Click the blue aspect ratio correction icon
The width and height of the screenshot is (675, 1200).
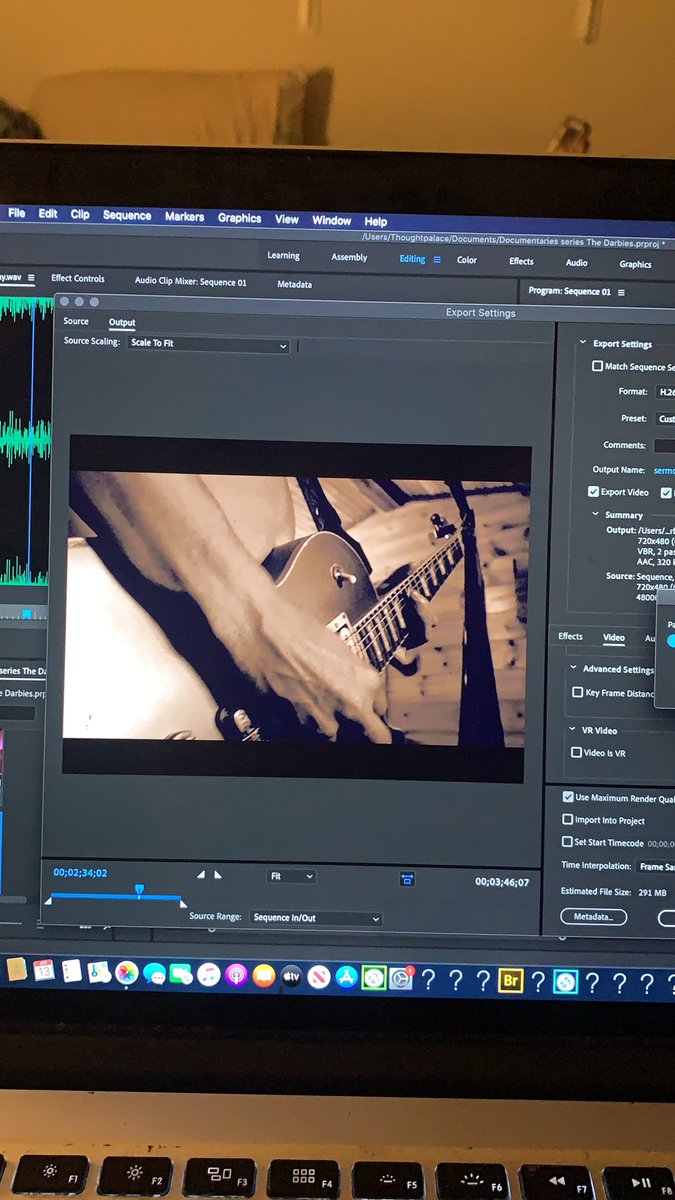click(x=407, y=879)
